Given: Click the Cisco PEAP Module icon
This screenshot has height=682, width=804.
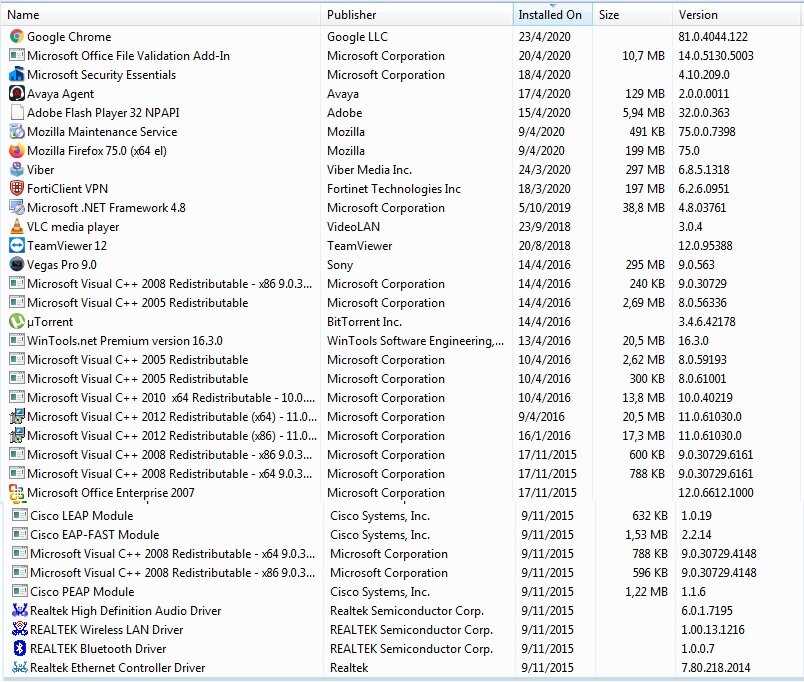Looking at the screenshot, I should point(20,591).
